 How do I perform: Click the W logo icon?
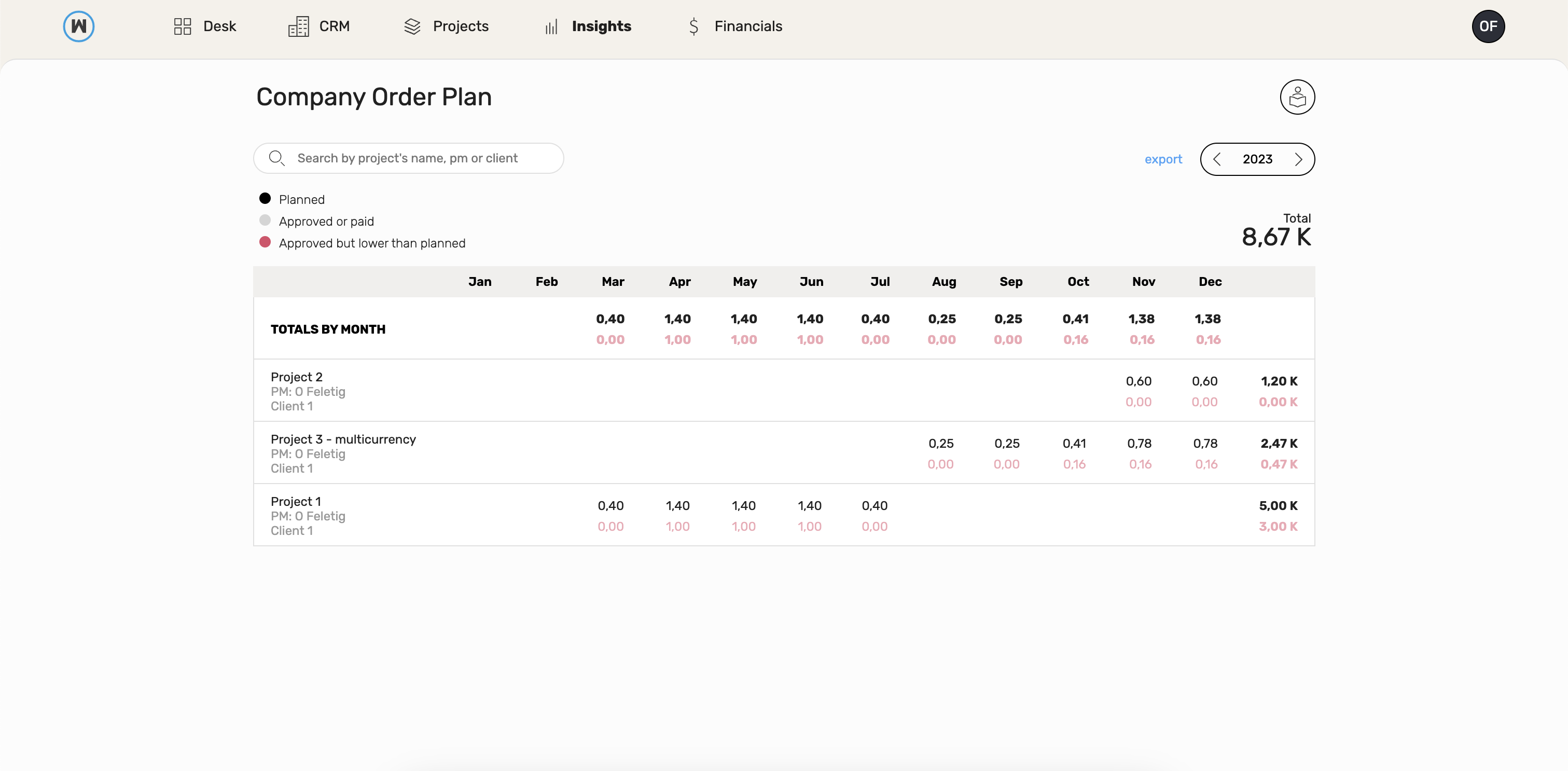tap(78, 26)
